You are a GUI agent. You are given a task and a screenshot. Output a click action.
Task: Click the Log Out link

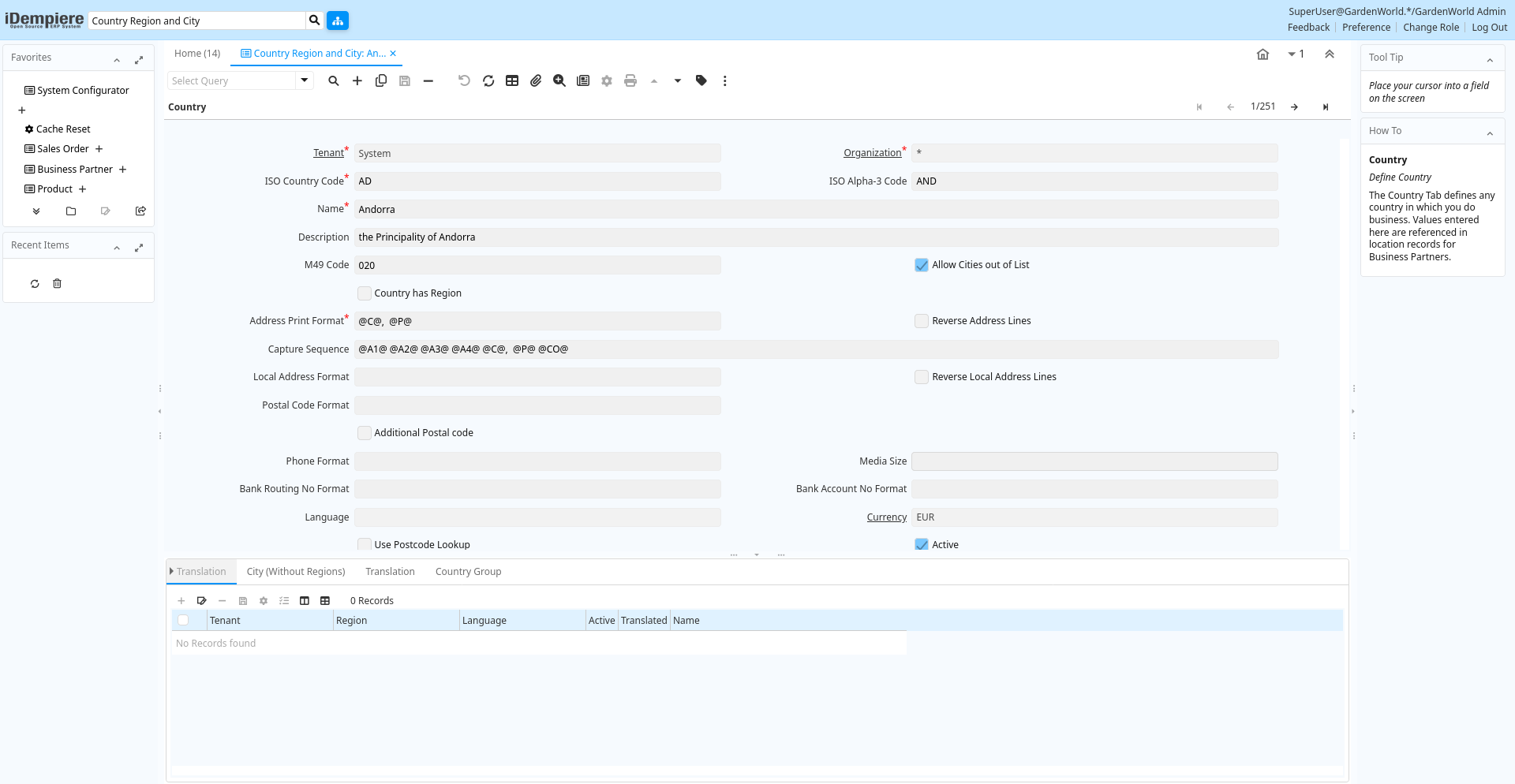pos(1489,28)
